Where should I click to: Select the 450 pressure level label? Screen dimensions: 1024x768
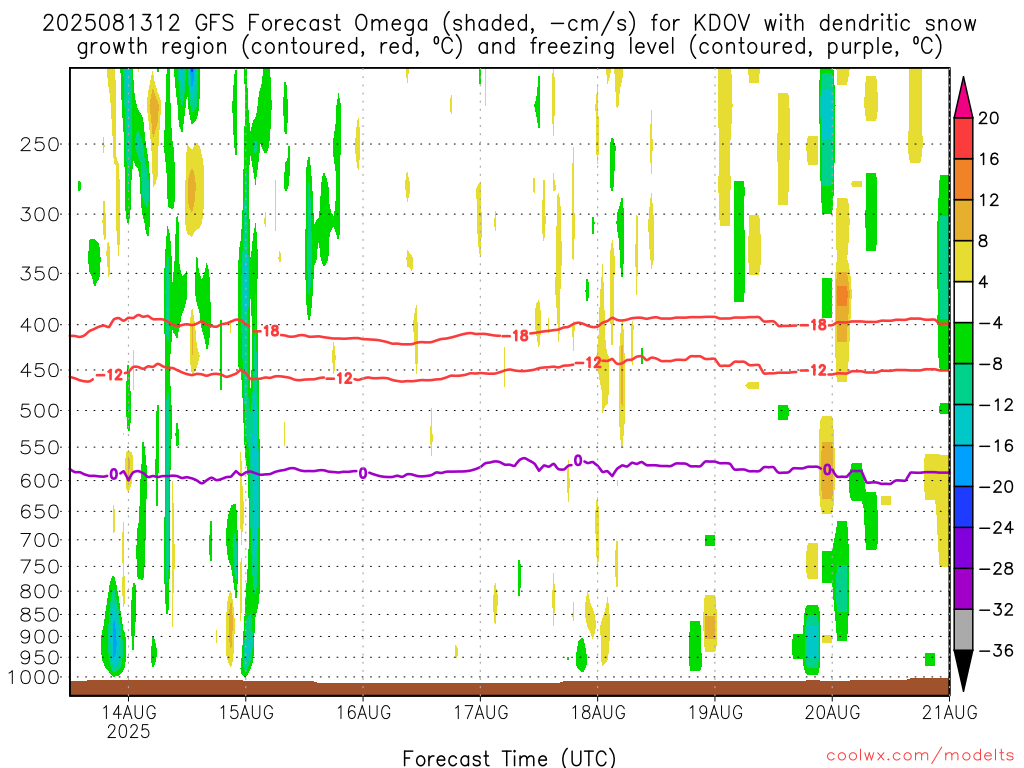point(40,370)
